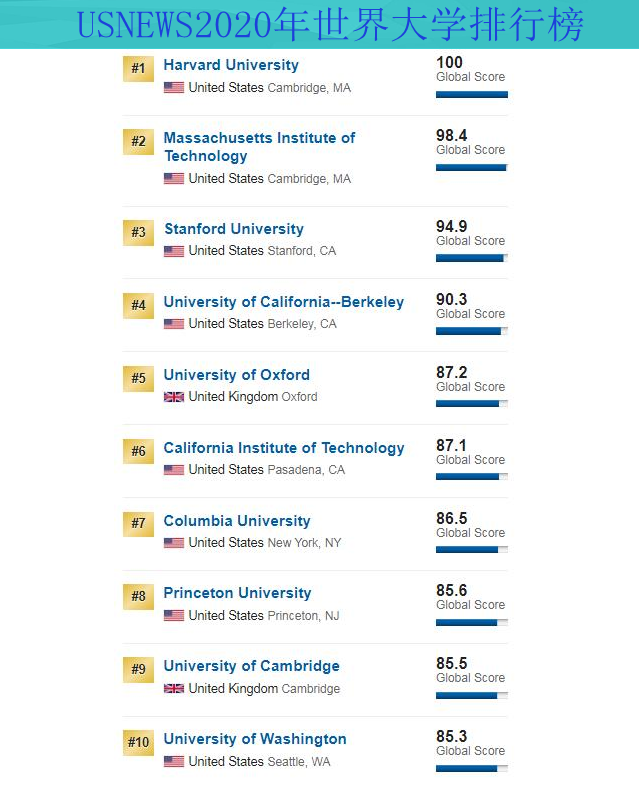This screenshot has height=785, width=639.
Task: Click the US flag beside Stanford, CA
Action: (x=174, y=251)
